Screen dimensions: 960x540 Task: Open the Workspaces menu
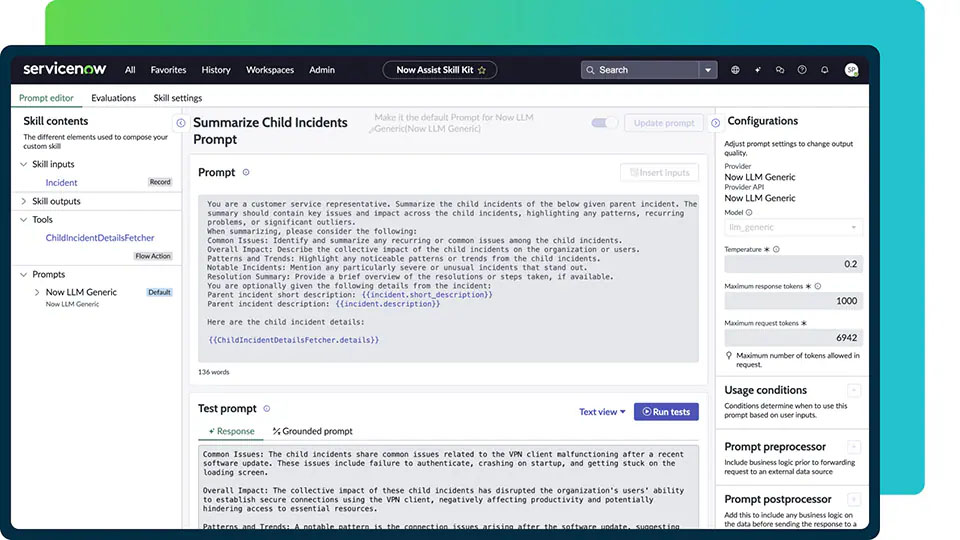(x=270, y=70)
